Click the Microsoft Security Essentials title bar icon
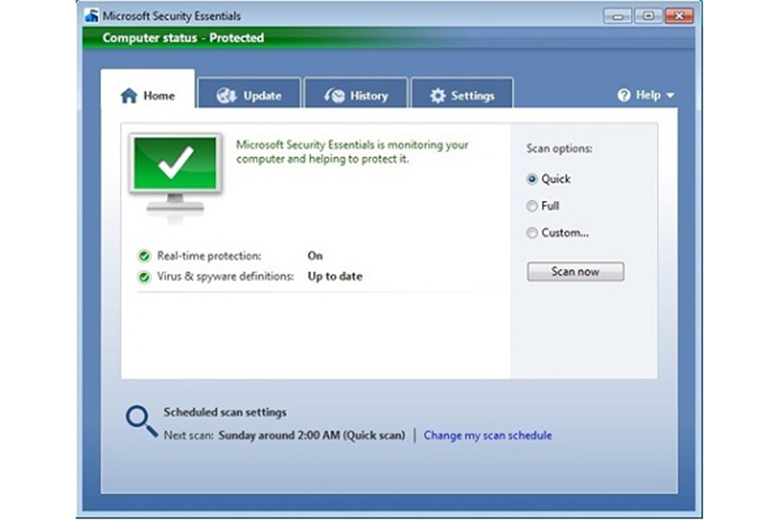The height and width of the screenshot is (520, 780). 92,15
